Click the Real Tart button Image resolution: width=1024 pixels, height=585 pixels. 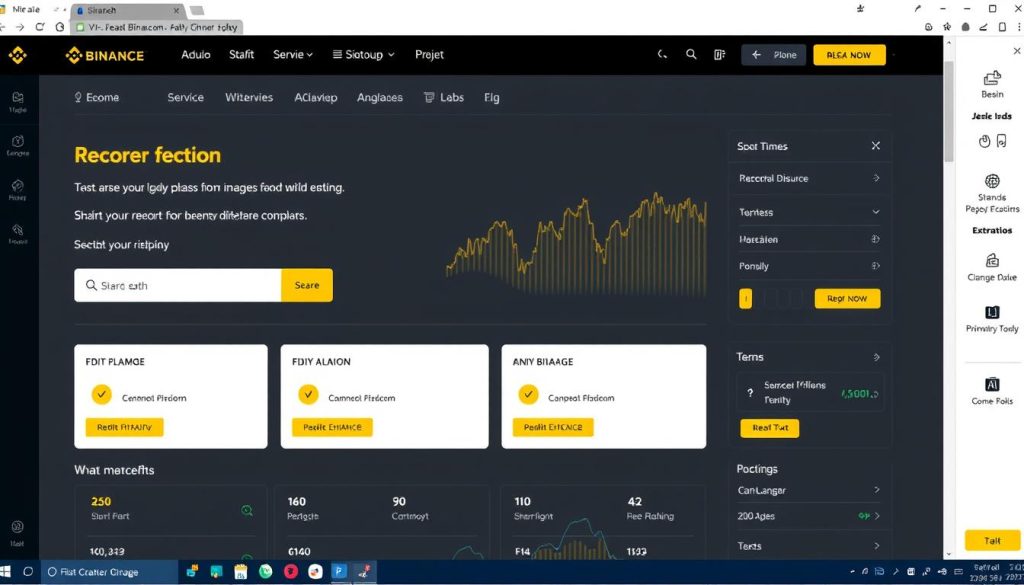[x=770, y=428]
